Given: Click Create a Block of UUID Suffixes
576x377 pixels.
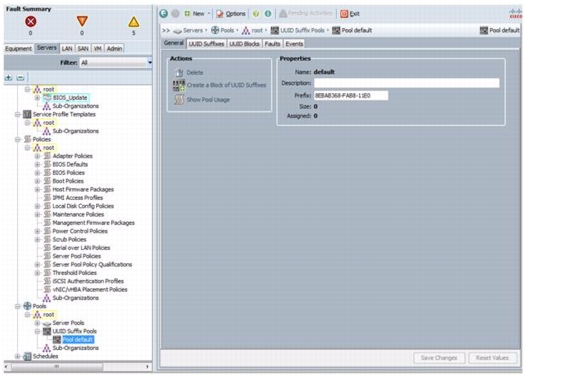Looking at the screenshot, I should pyautogui.click(x=226, y=85).
